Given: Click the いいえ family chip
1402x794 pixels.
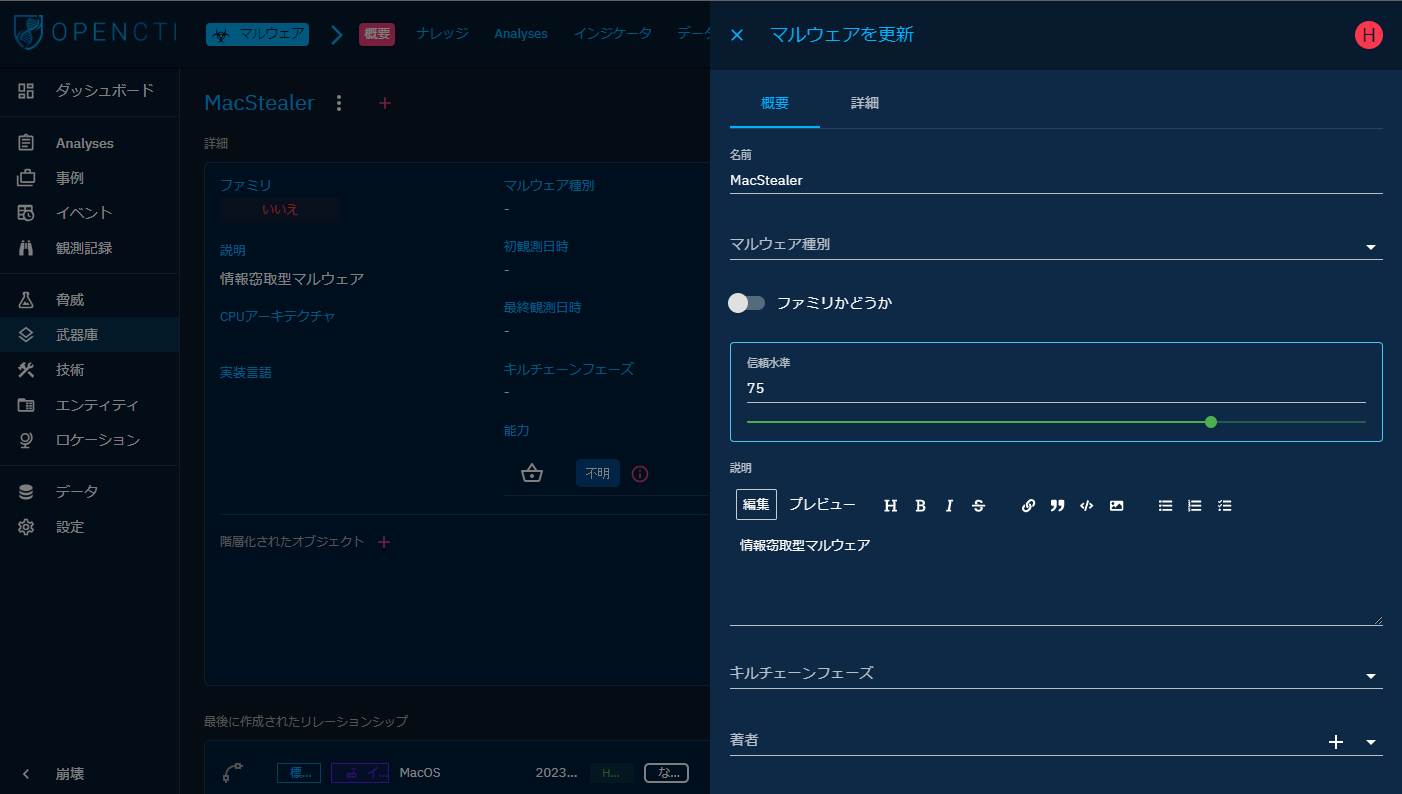Looking at the screenshot, I should click(280, 210).
